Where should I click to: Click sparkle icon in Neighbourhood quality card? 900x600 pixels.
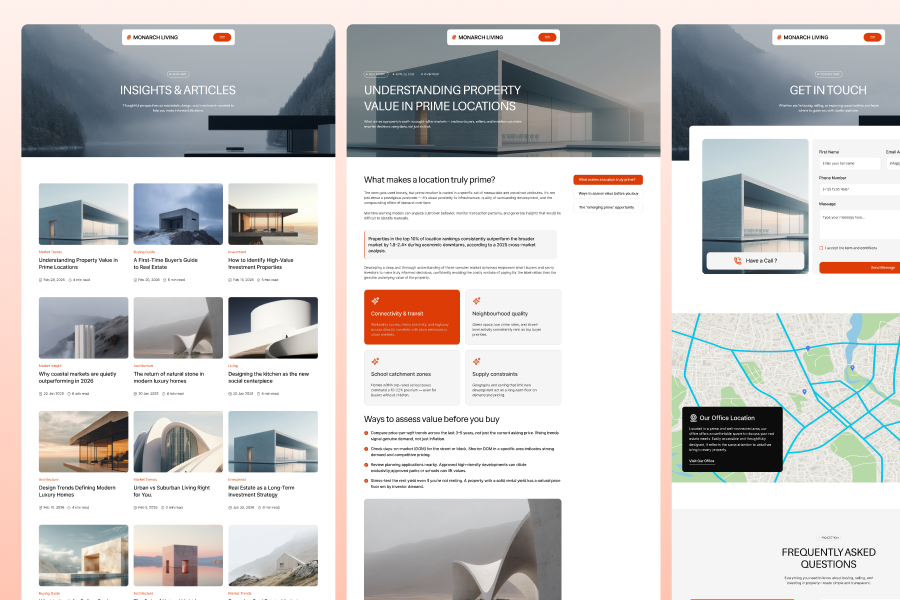476,301
